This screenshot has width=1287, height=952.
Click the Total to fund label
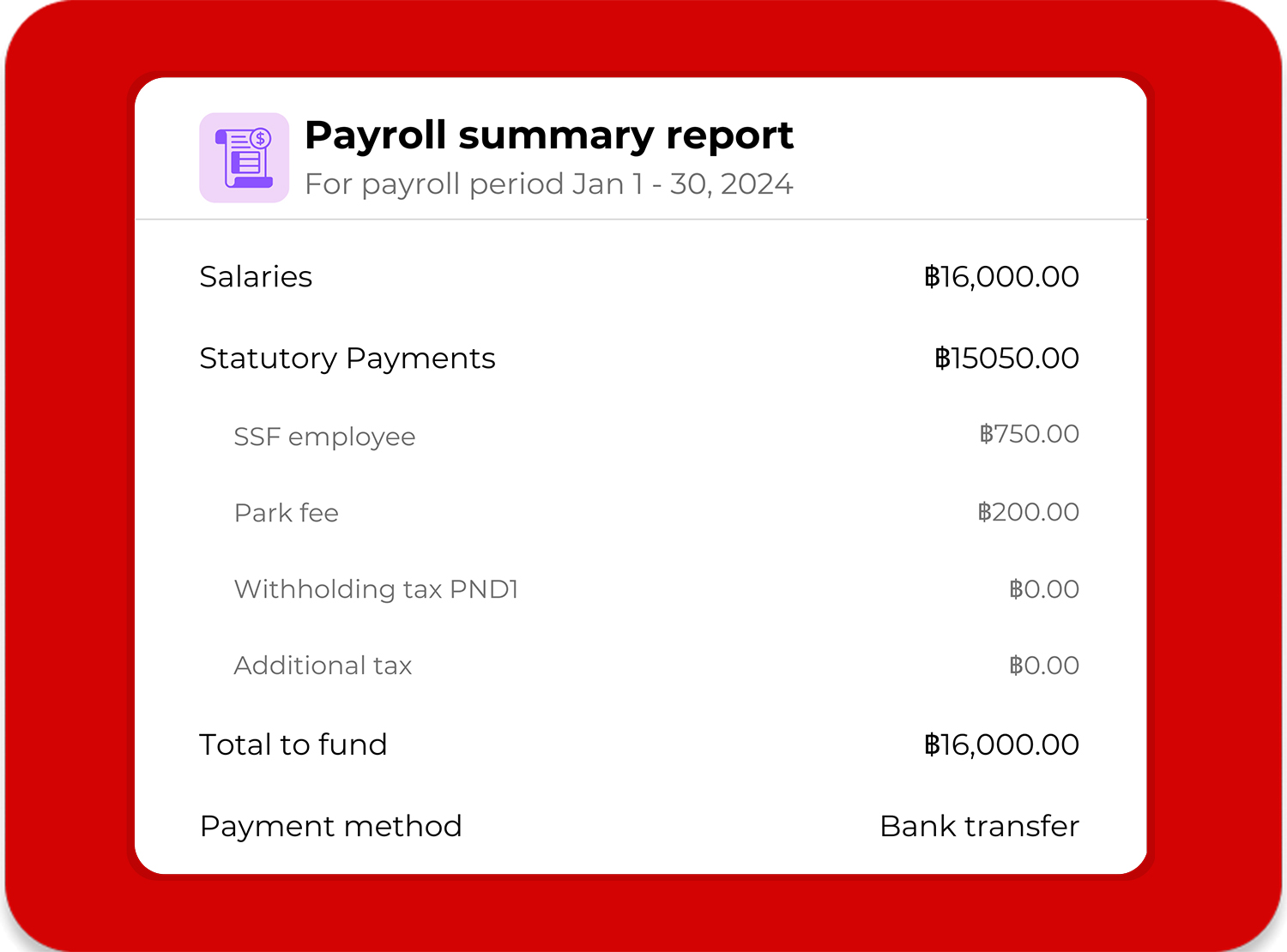[293, 744]
